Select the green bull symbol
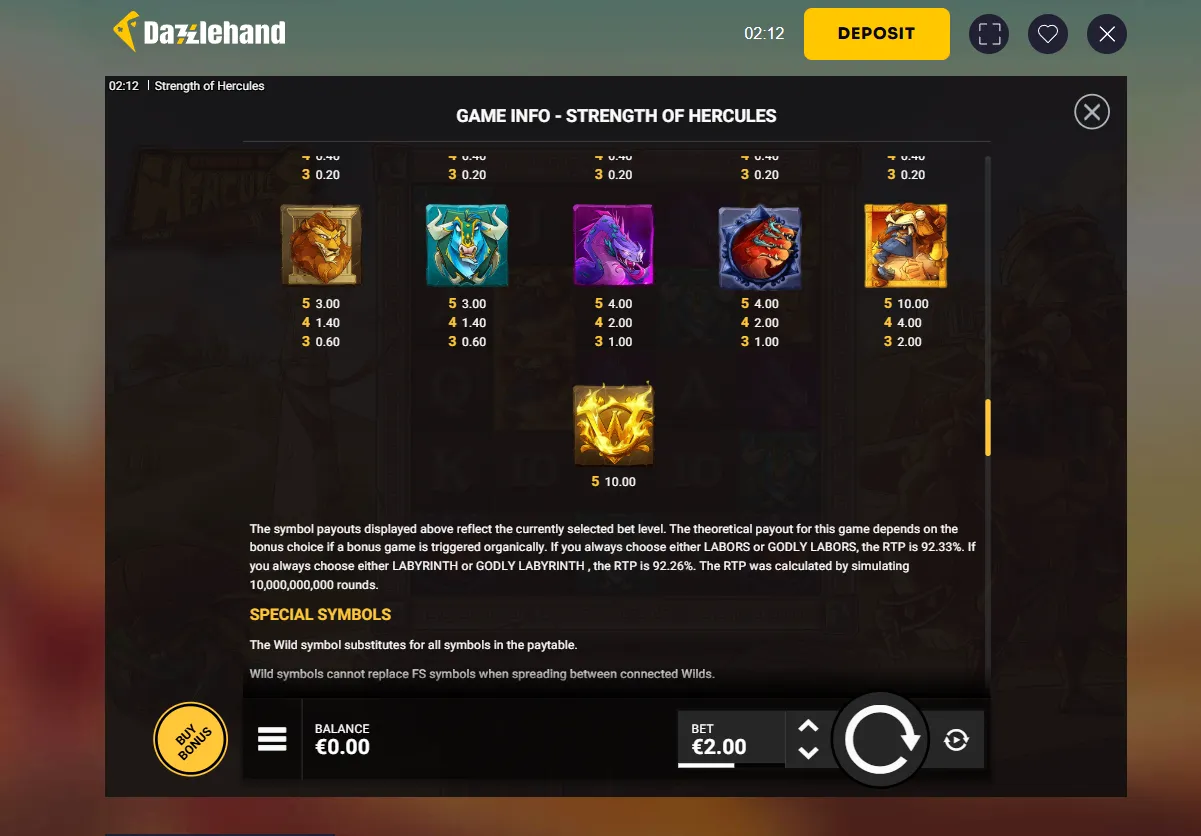 (467, 245)
